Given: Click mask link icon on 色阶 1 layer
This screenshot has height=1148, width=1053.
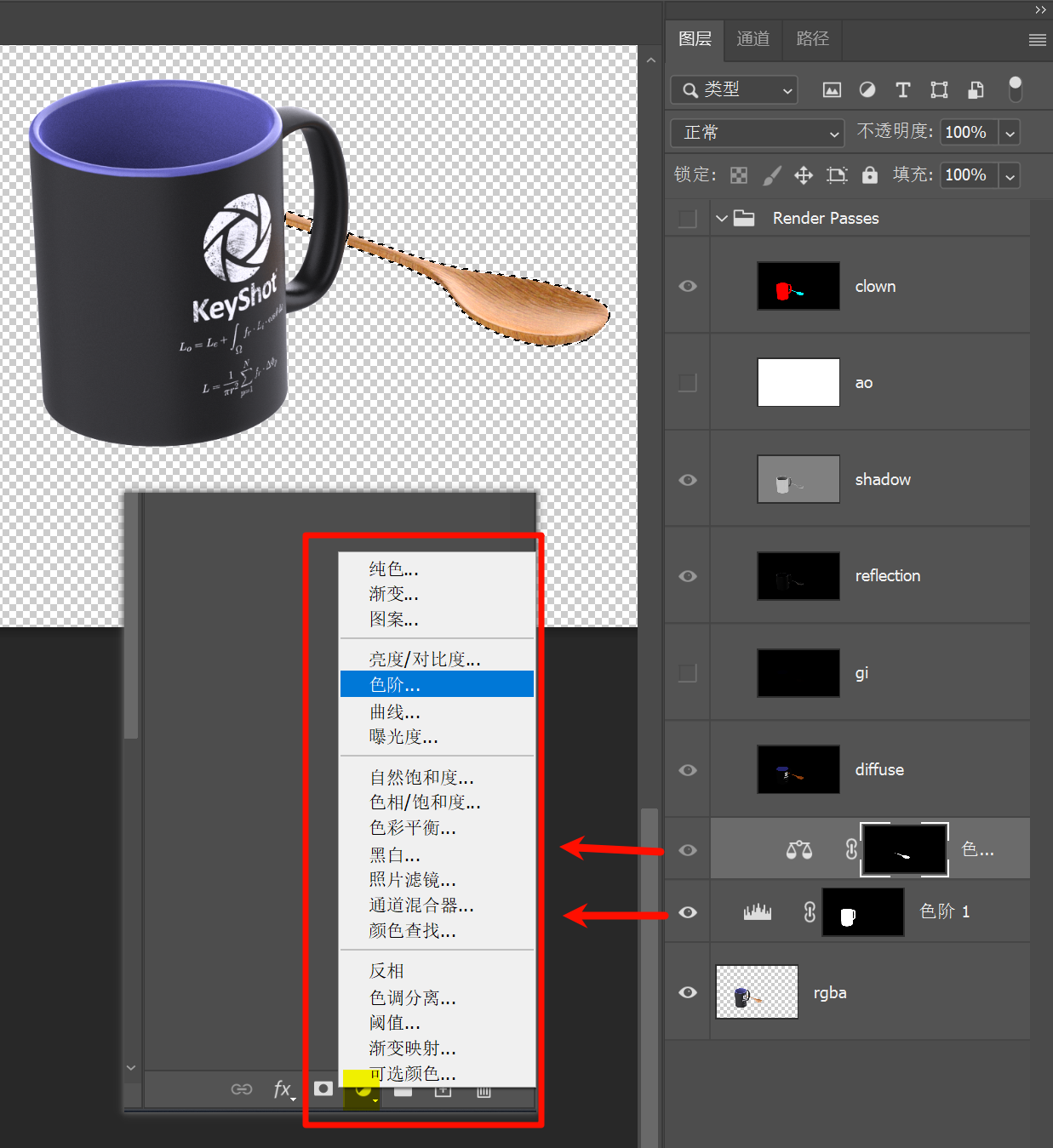Looking at the screenshot, I should point(810,912).
